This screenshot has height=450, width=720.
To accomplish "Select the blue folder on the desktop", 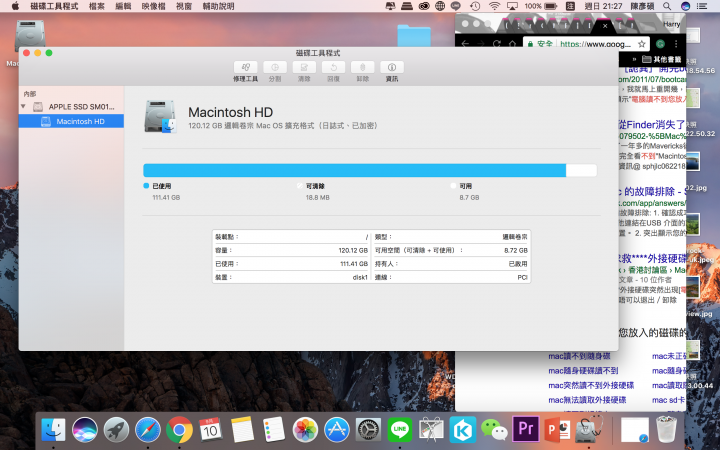I will 414,35.
